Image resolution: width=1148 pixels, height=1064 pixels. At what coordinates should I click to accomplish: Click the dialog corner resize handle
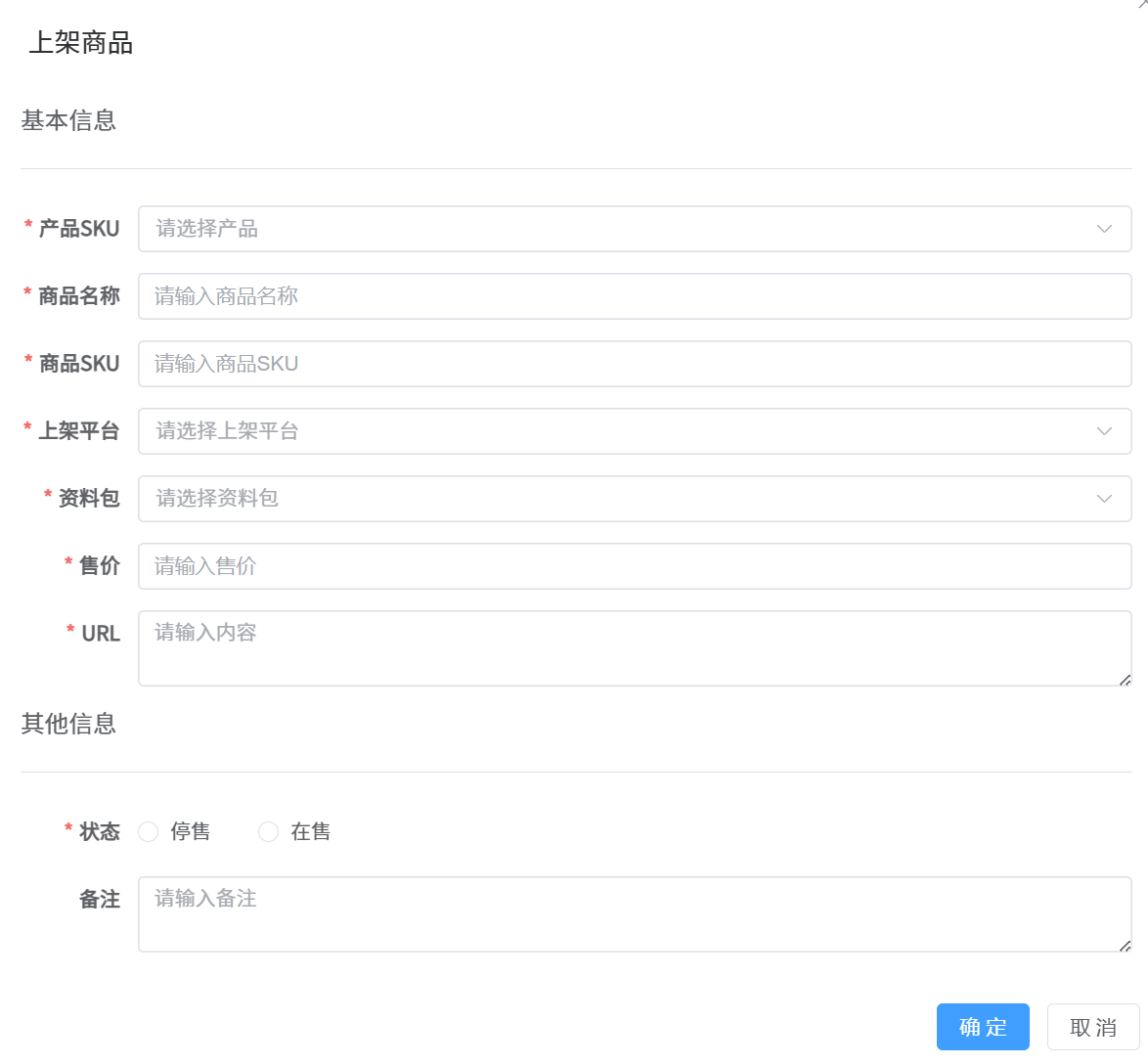1142,6
